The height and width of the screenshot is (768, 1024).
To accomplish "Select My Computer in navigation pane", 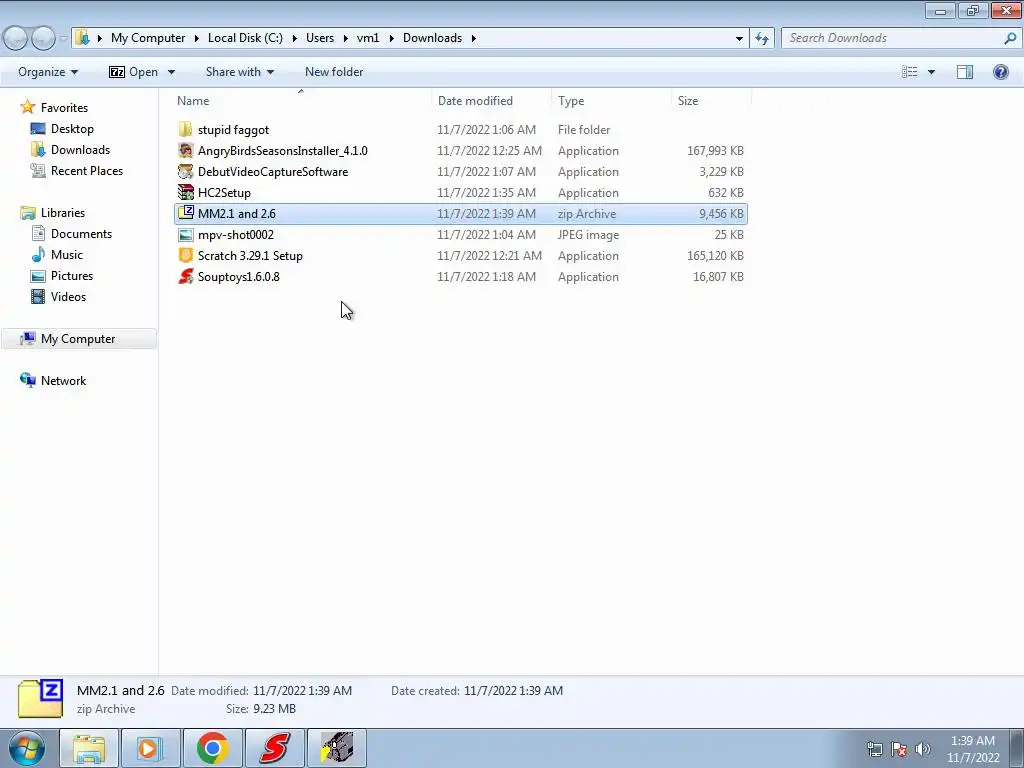I will tap(78, 338).
